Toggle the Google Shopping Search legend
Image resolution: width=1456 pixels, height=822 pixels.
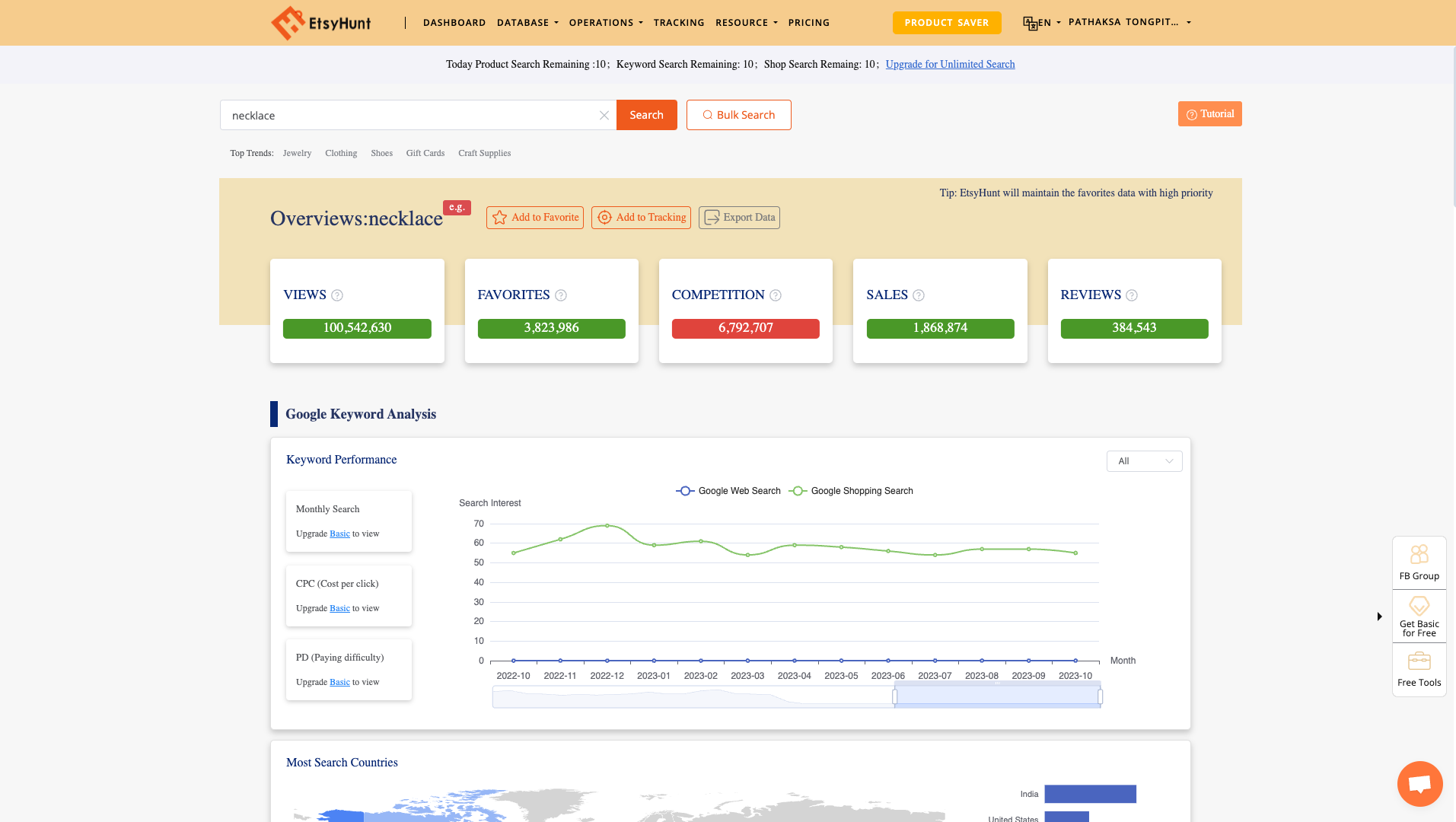(851, 491)
